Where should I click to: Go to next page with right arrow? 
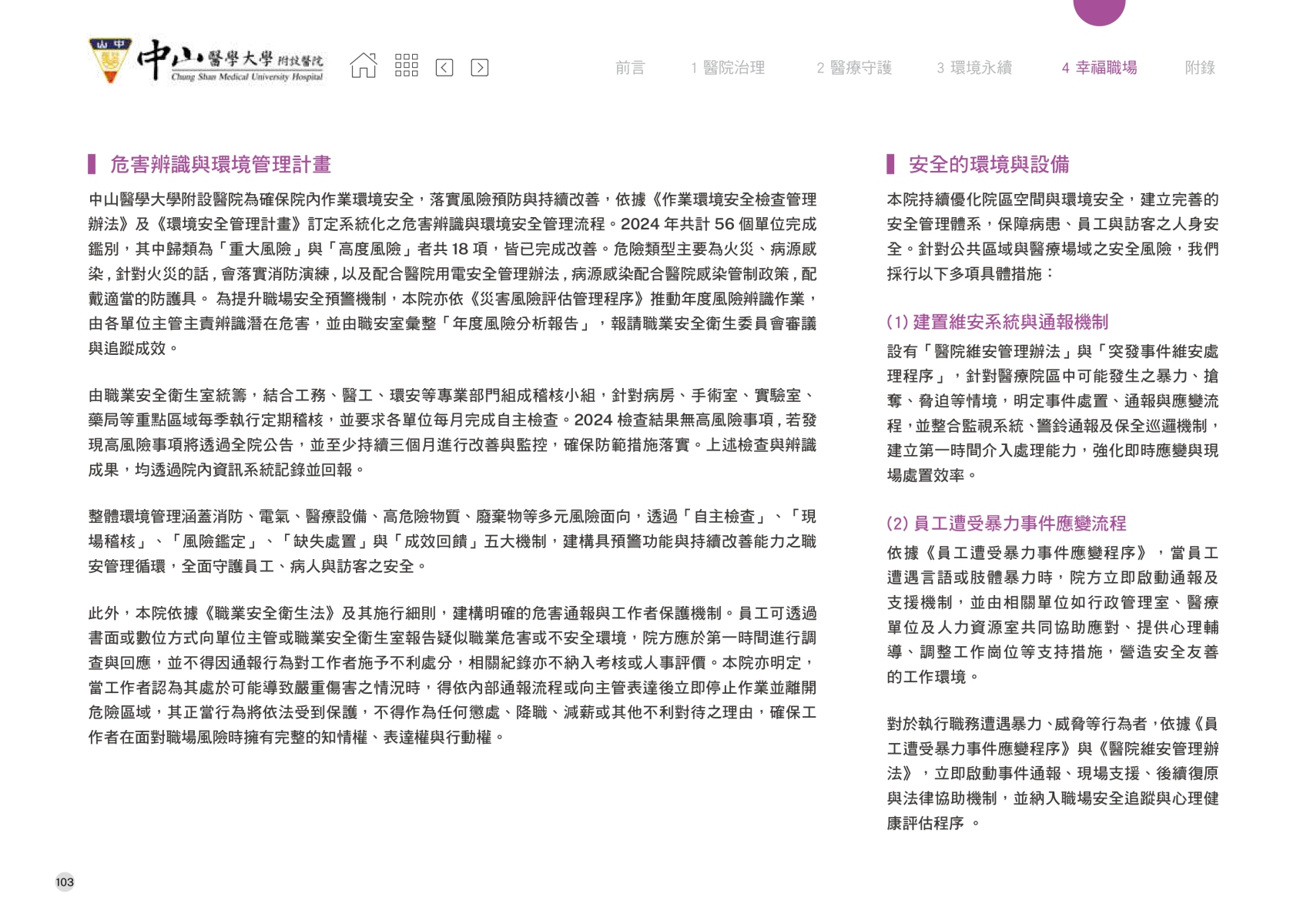tap(479, 68)
